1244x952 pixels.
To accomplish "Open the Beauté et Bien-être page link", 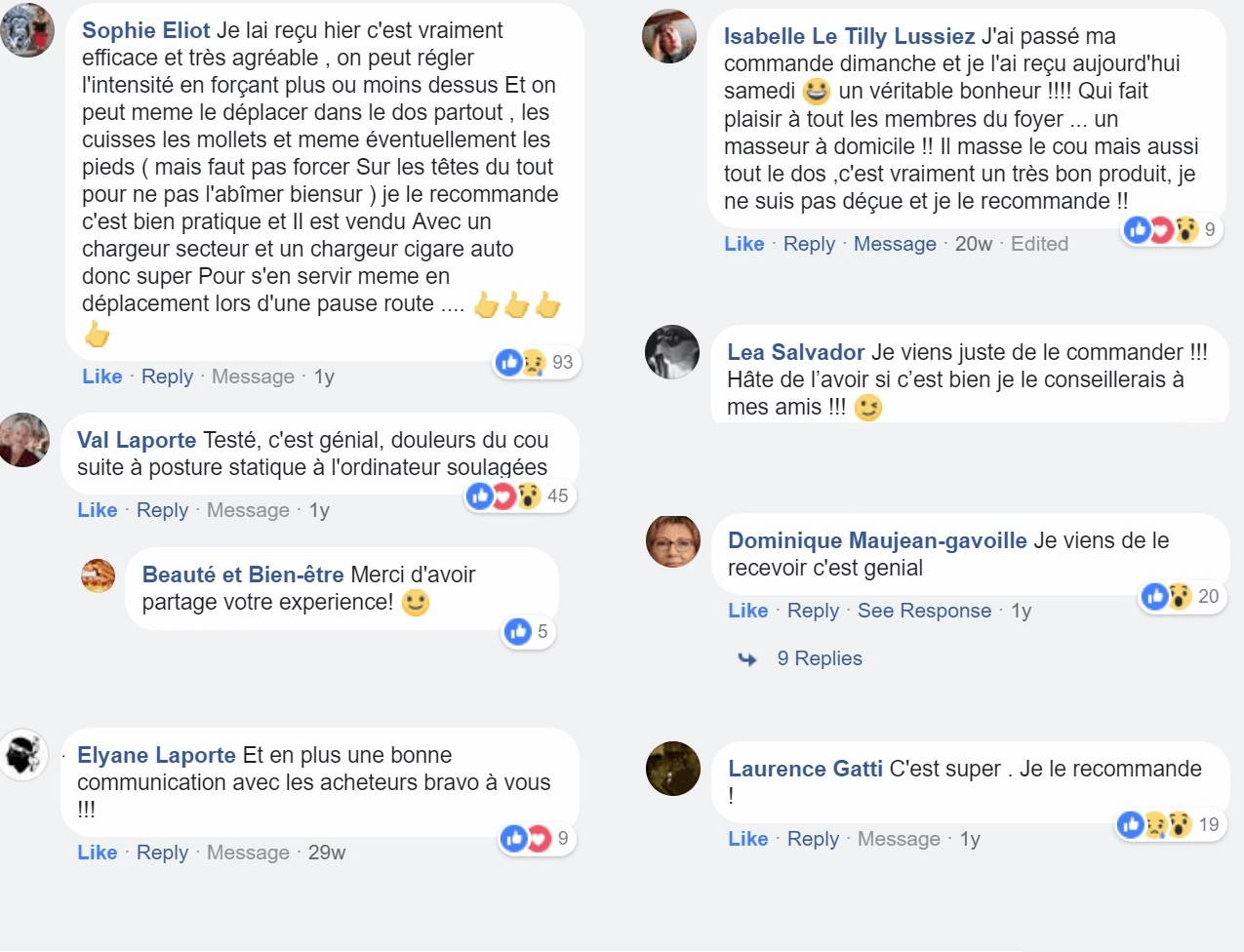I will pyautogui.click(x=242, y=575).
